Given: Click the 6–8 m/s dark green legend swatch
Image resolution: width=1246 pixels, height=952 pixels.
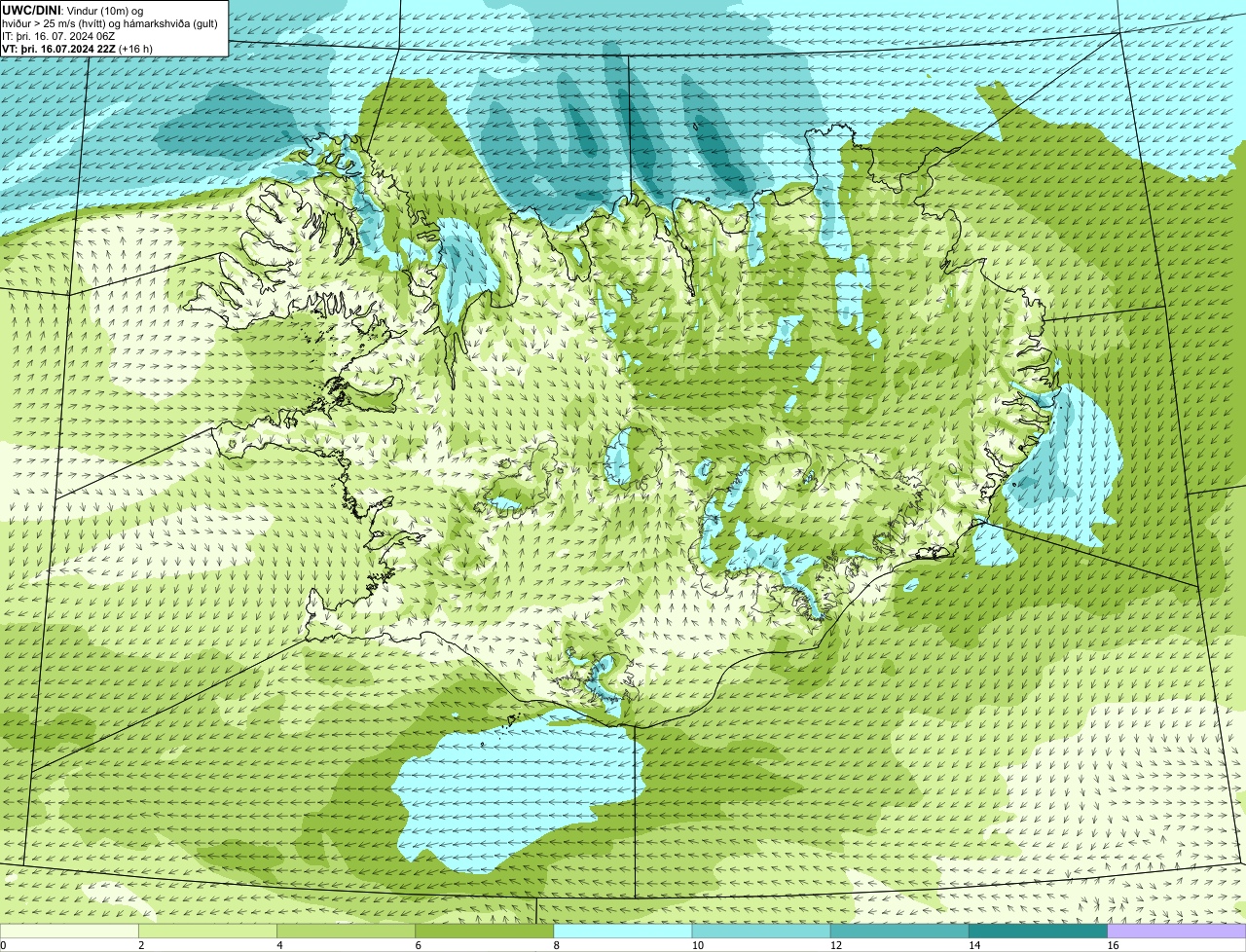Looking at the screenshot, I should tap(484, 931).
